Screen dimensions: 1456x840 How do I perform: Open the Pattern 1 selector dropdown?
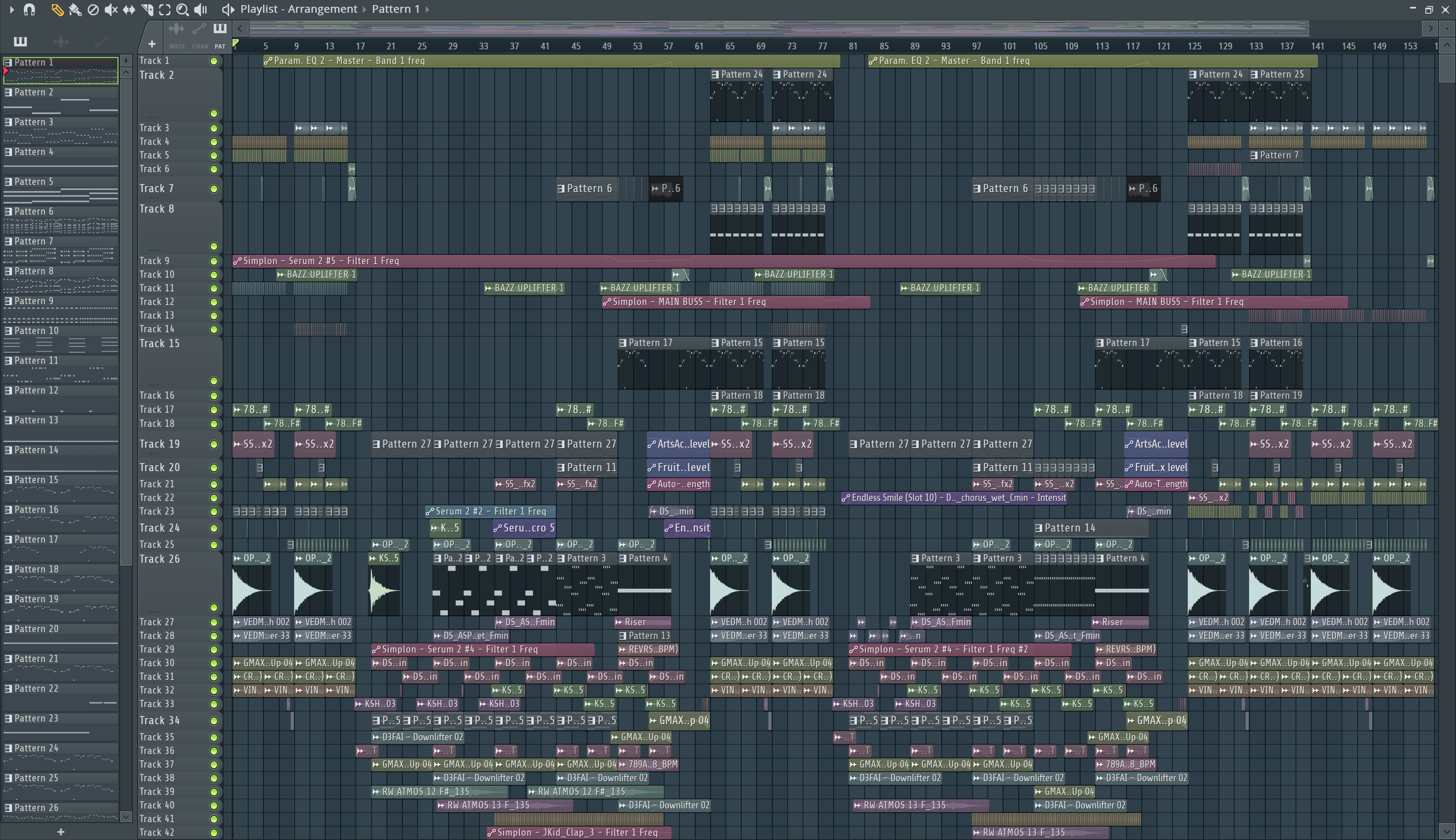396,9
